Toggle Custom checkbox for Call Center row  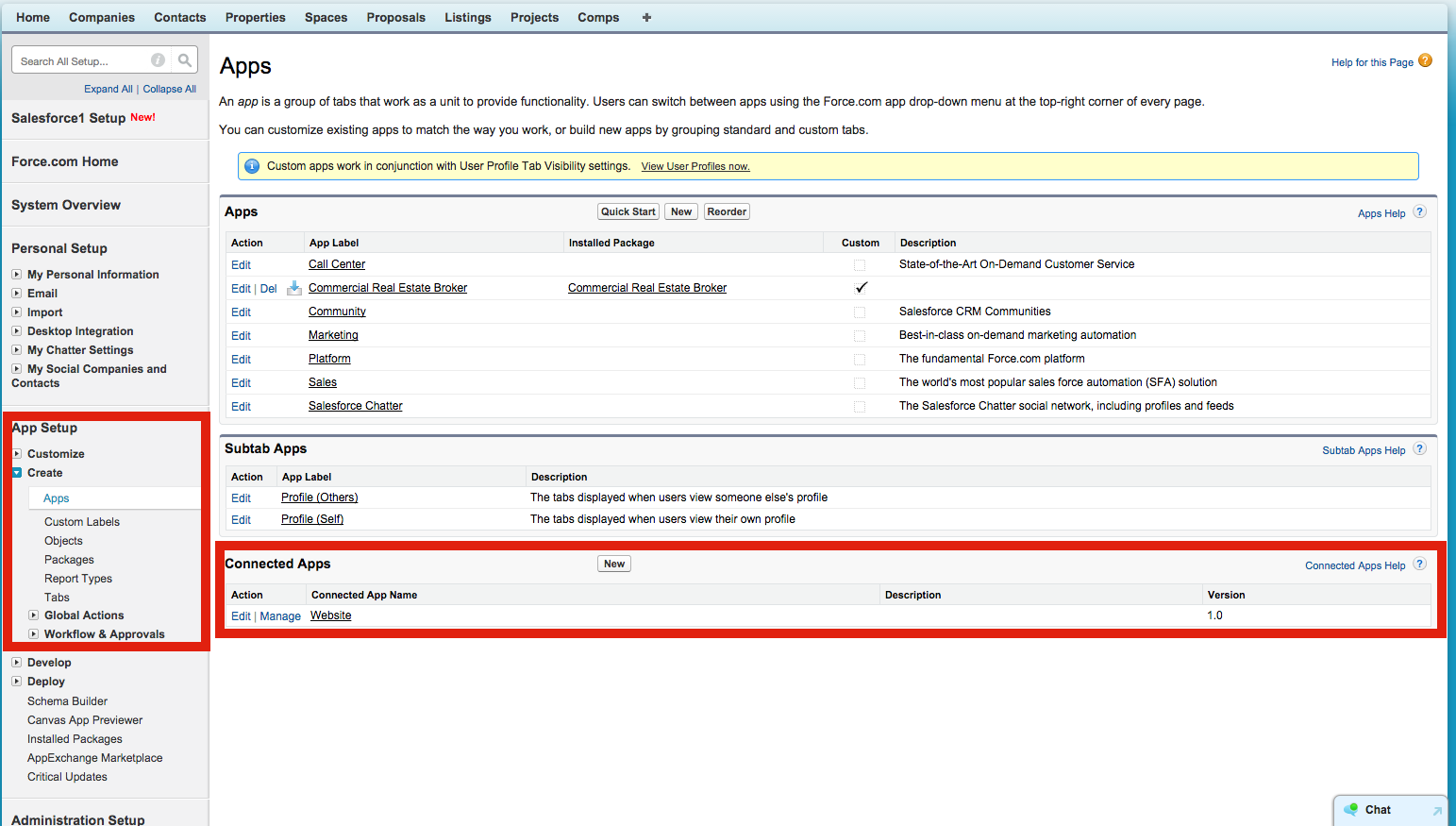860,265
